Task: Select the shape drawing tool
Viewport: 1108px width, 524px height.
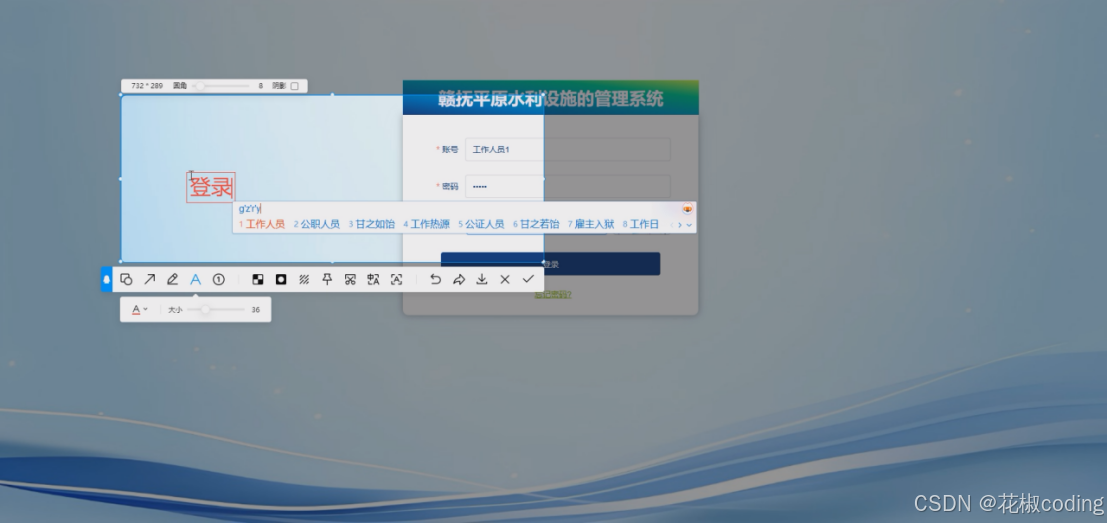Action: tap(126, 280)
